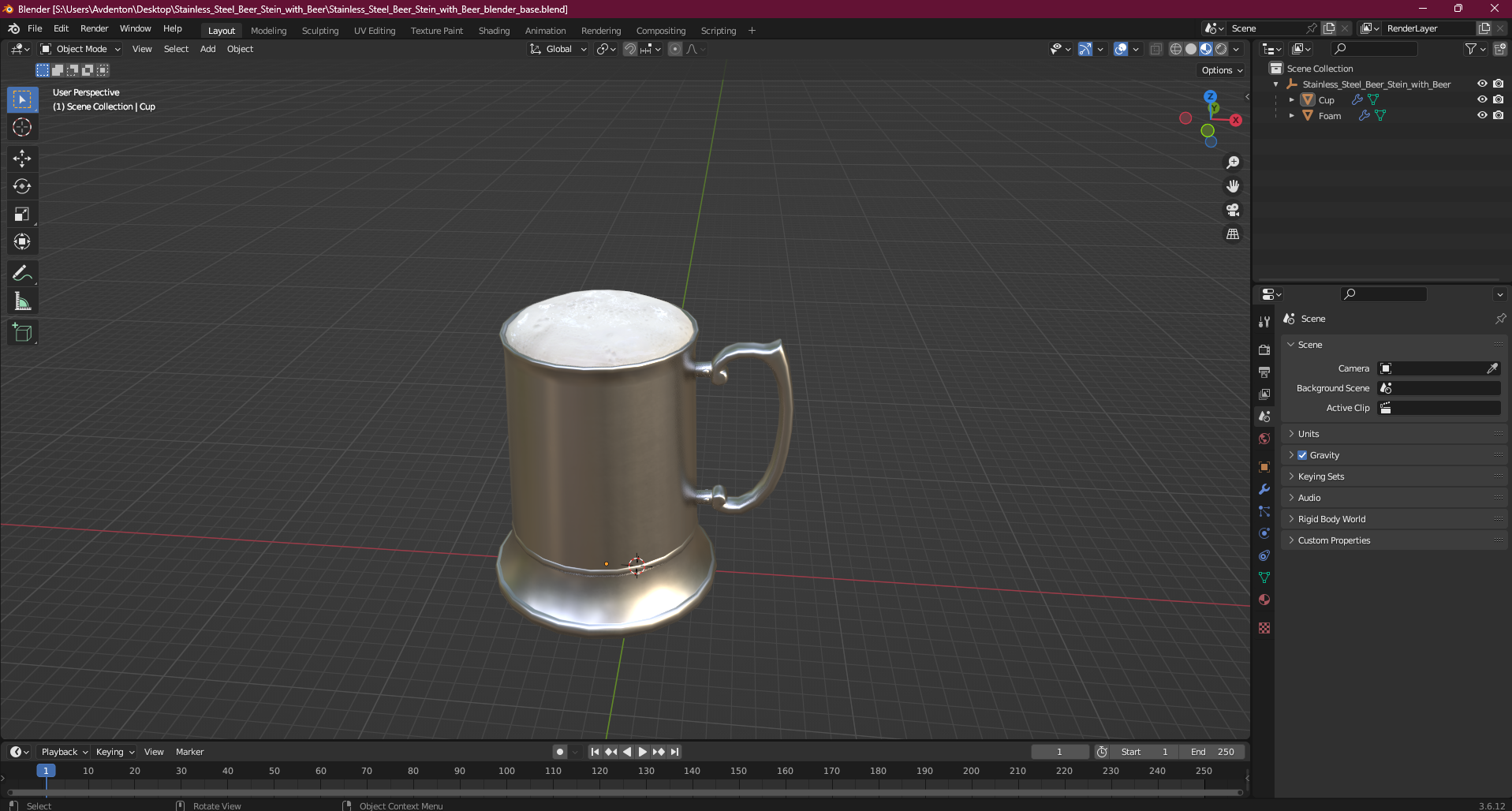Open the Object Mode dropdown

click(80, 49)
